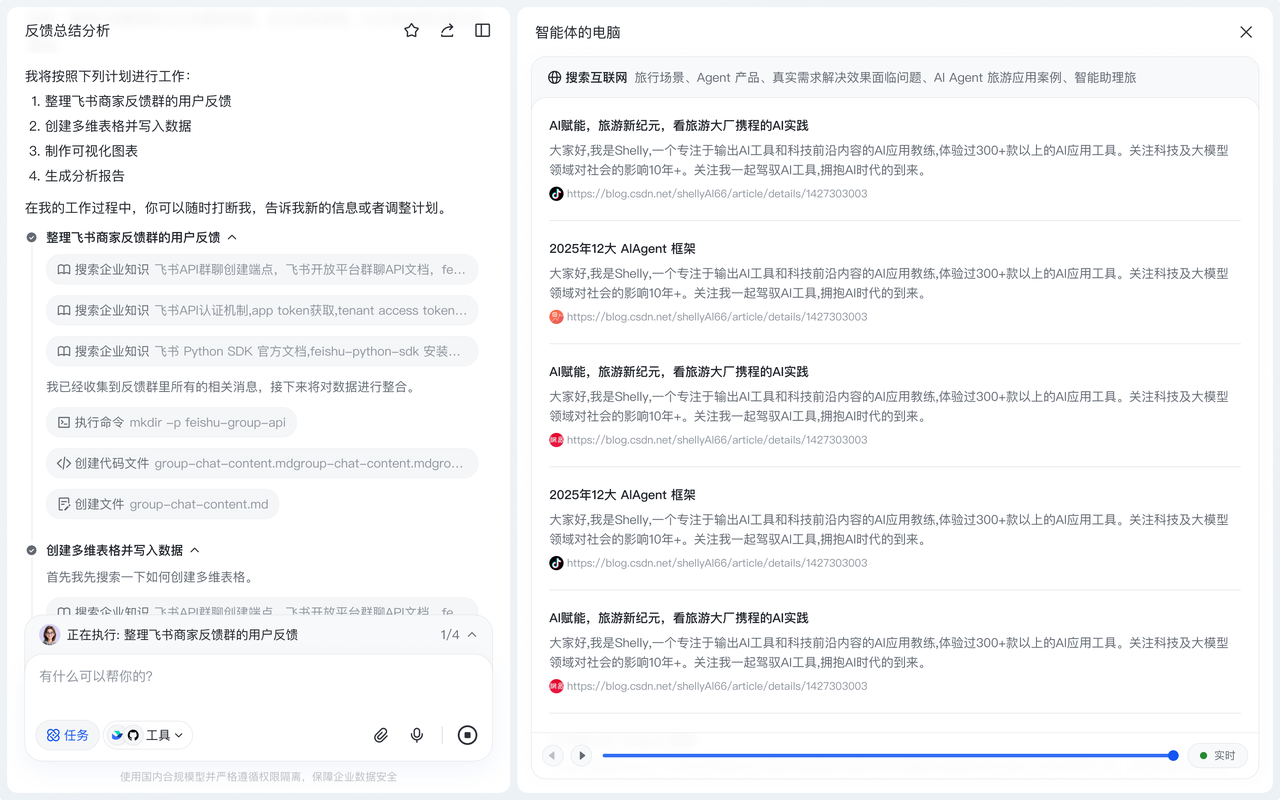Toggle the side panel layout icon

click(483, 31)
